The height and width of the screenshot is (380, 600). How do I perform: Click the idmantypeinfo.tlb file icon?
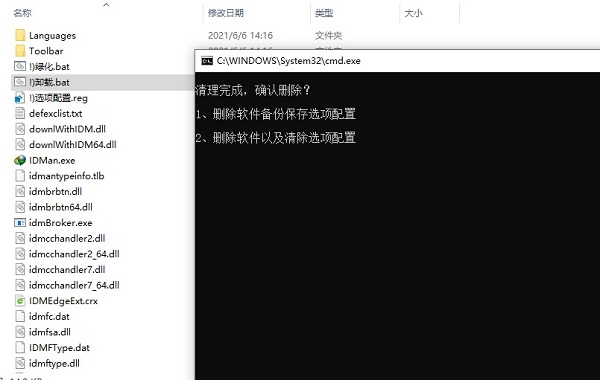point(20,176)
